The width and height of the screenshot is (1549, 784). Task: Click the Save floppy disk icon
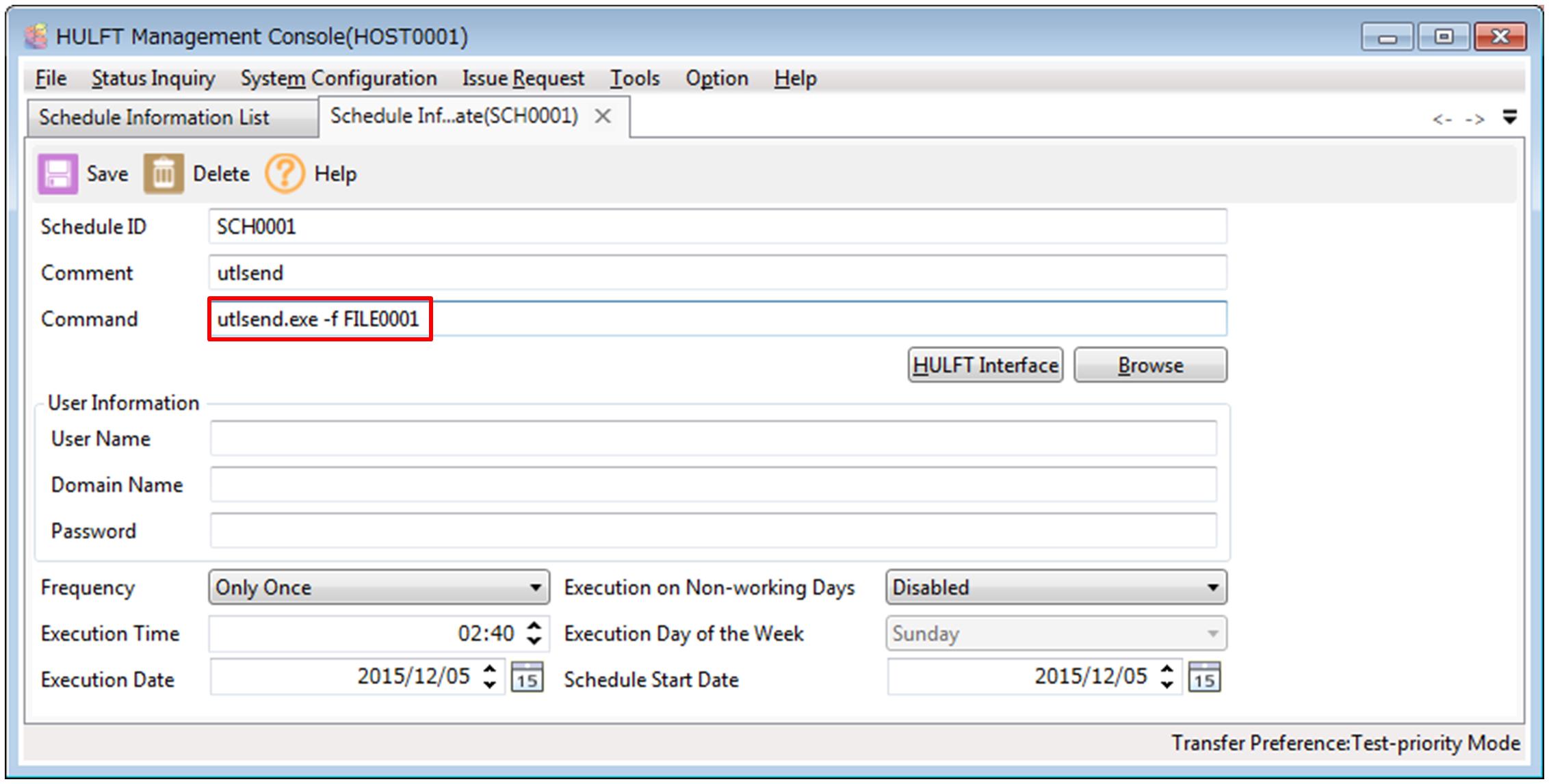(x=57, y=174)
